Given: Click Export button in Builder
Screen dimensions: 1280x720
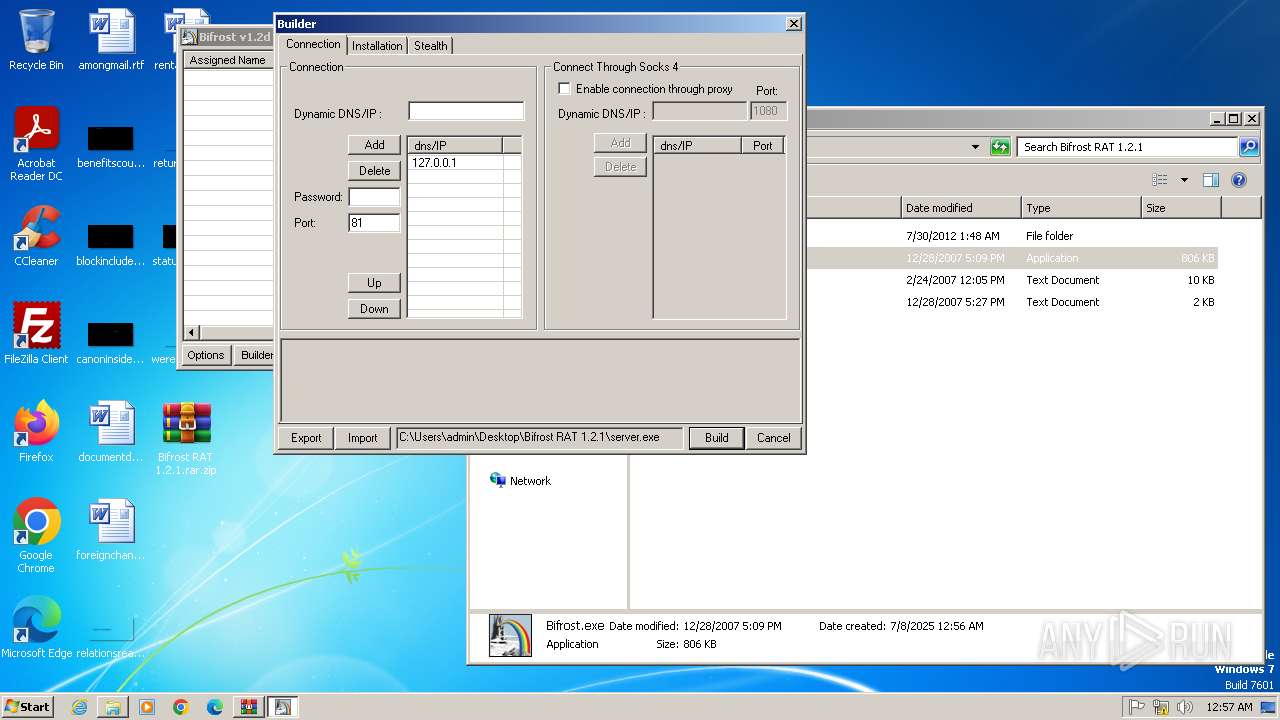Looking at the screenshot, I should coord(306,438).
